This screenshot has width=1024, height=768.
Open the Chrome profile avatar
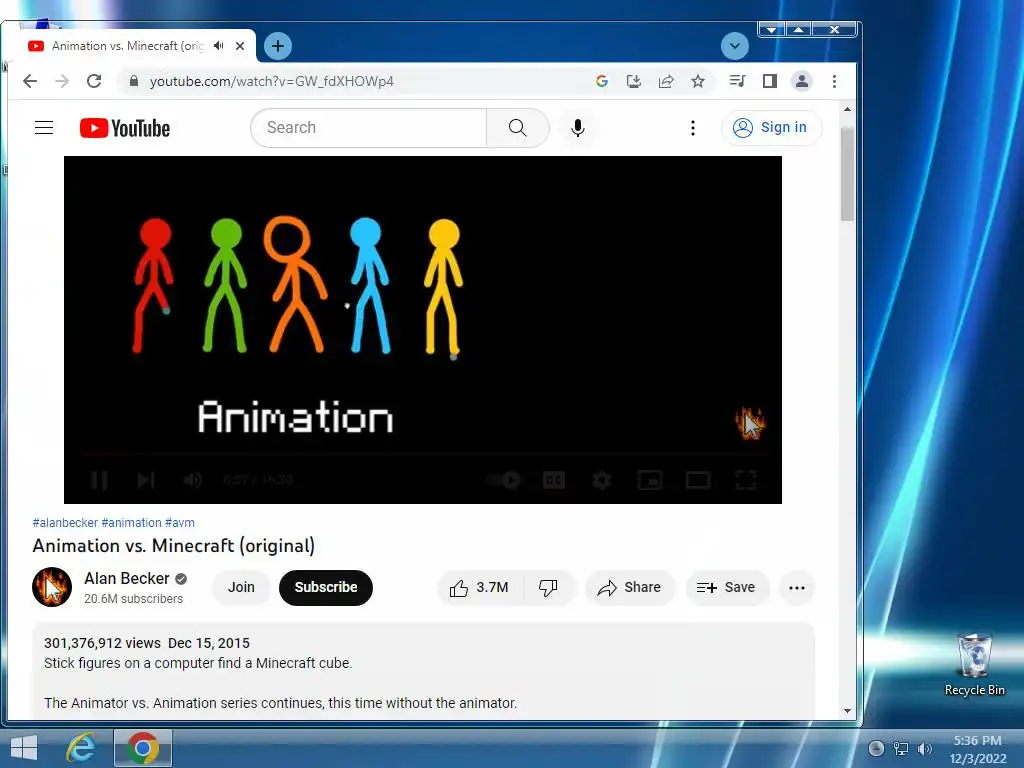pyautogui.click(x=801, y=81)
